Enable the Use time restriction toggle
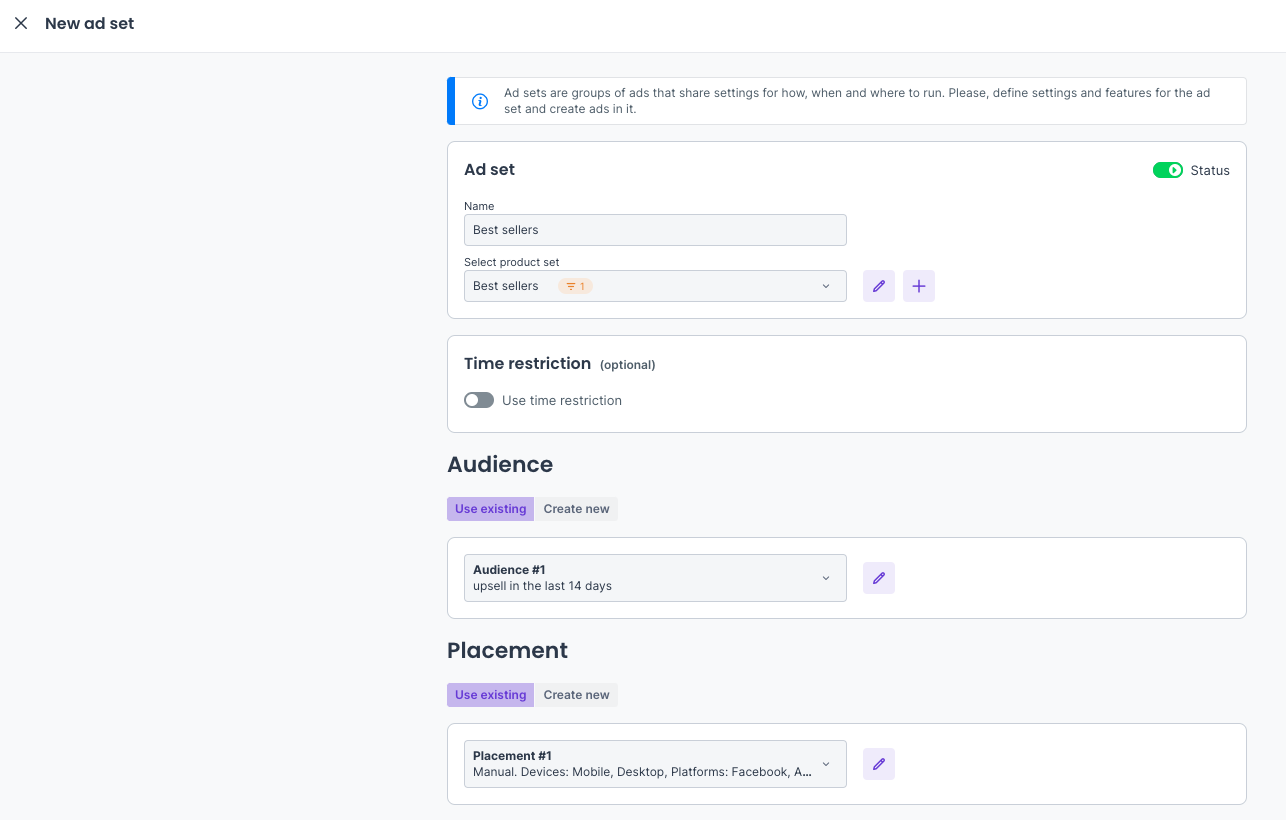The image size is (1286, 820). pos(479,400)
